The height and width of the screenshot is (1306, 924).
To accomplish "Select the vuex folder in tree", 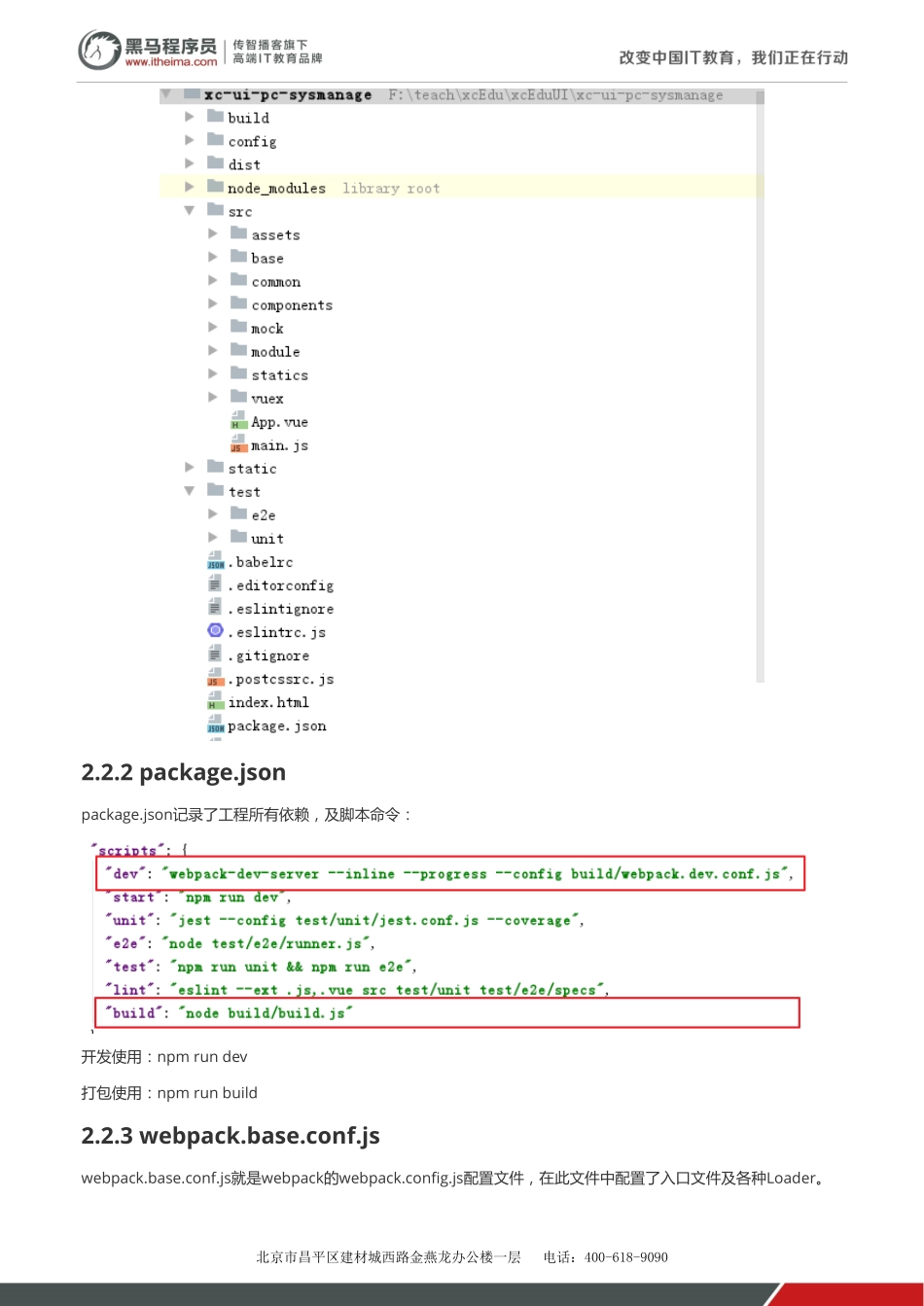I will [x=267, y=399].
